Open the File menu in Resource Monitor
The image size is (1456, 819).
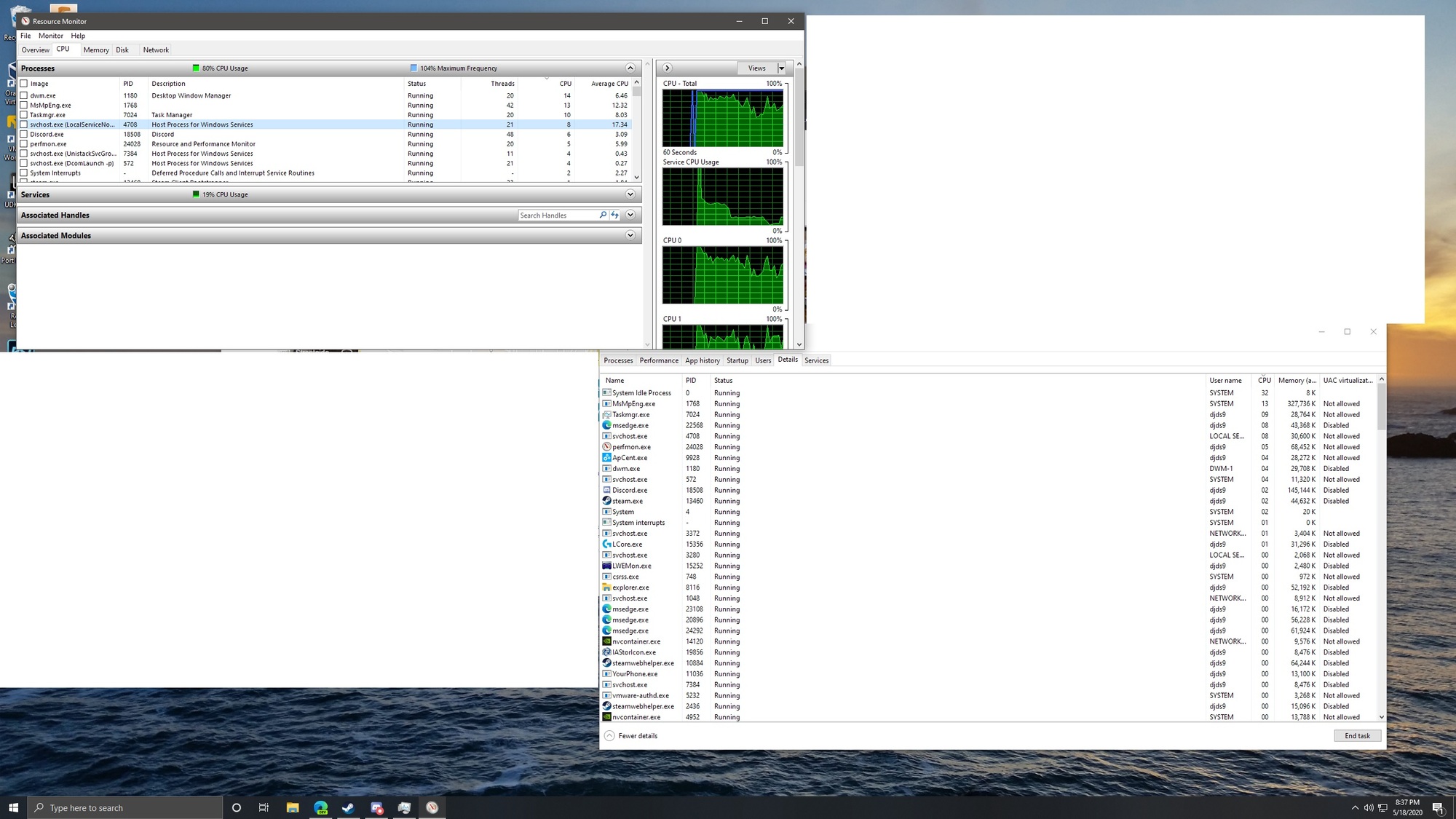click(25, 36)
